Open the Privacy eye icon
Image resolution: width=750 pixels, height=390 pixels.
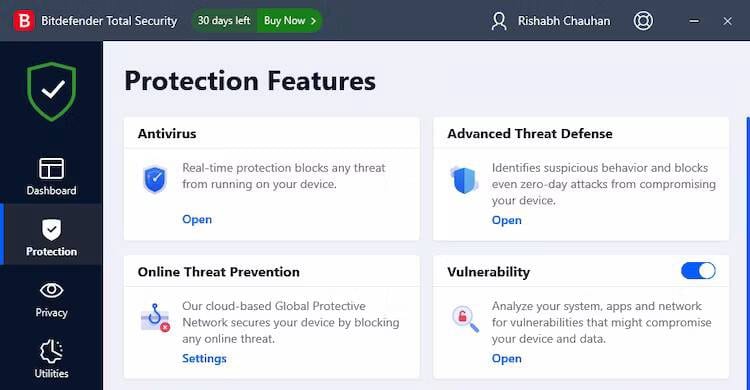pyautogui.click(x=51, y=290)
